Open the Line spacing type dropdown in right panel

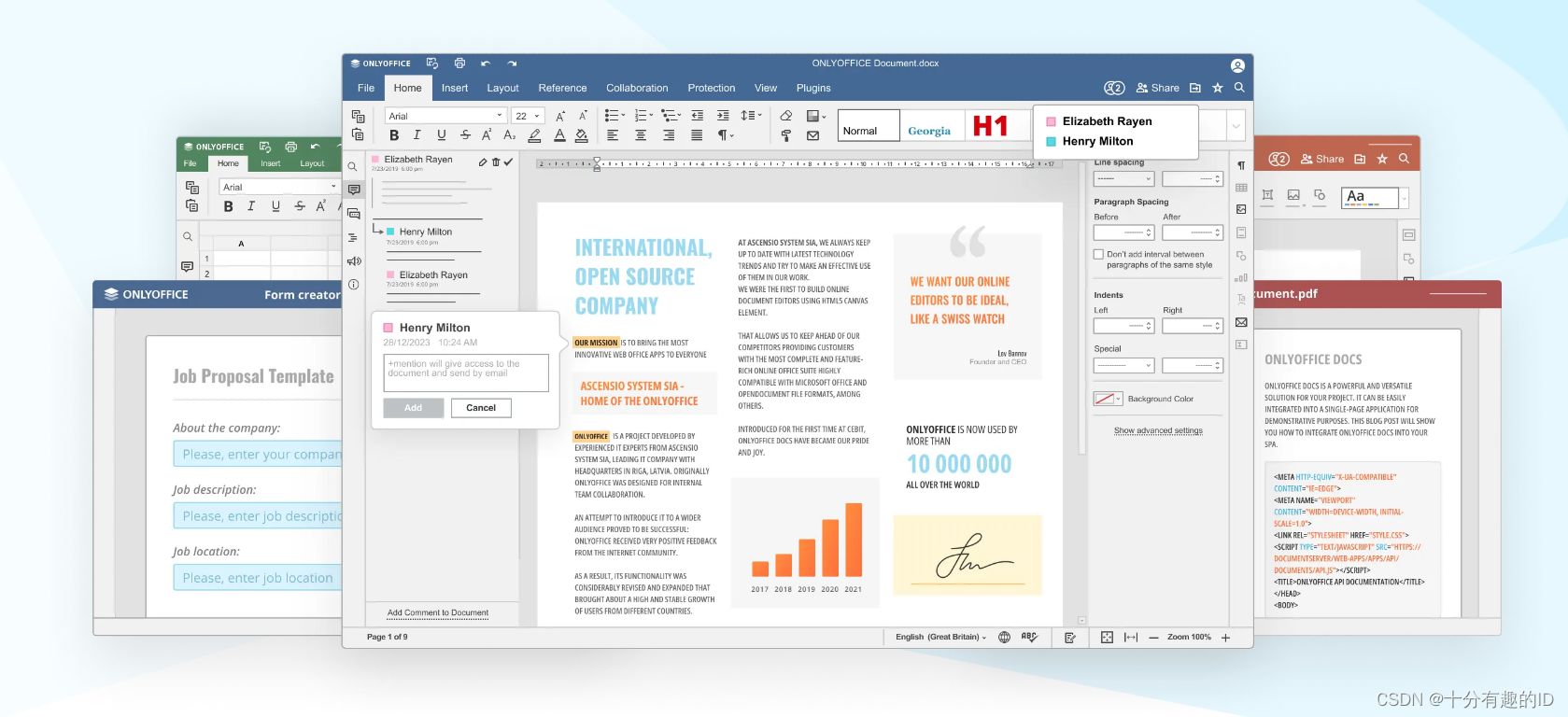[1124, 178]
